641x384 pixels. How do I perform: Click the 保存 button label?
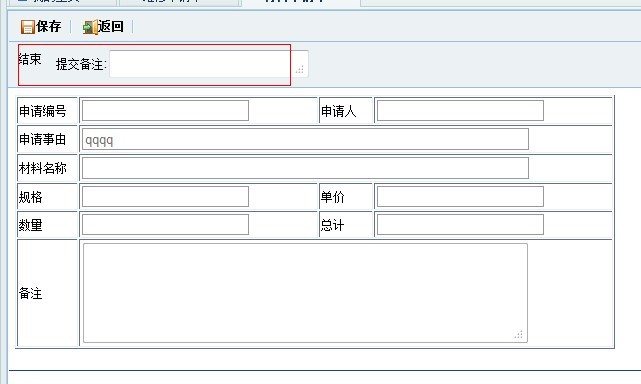(x=49, y=27)
